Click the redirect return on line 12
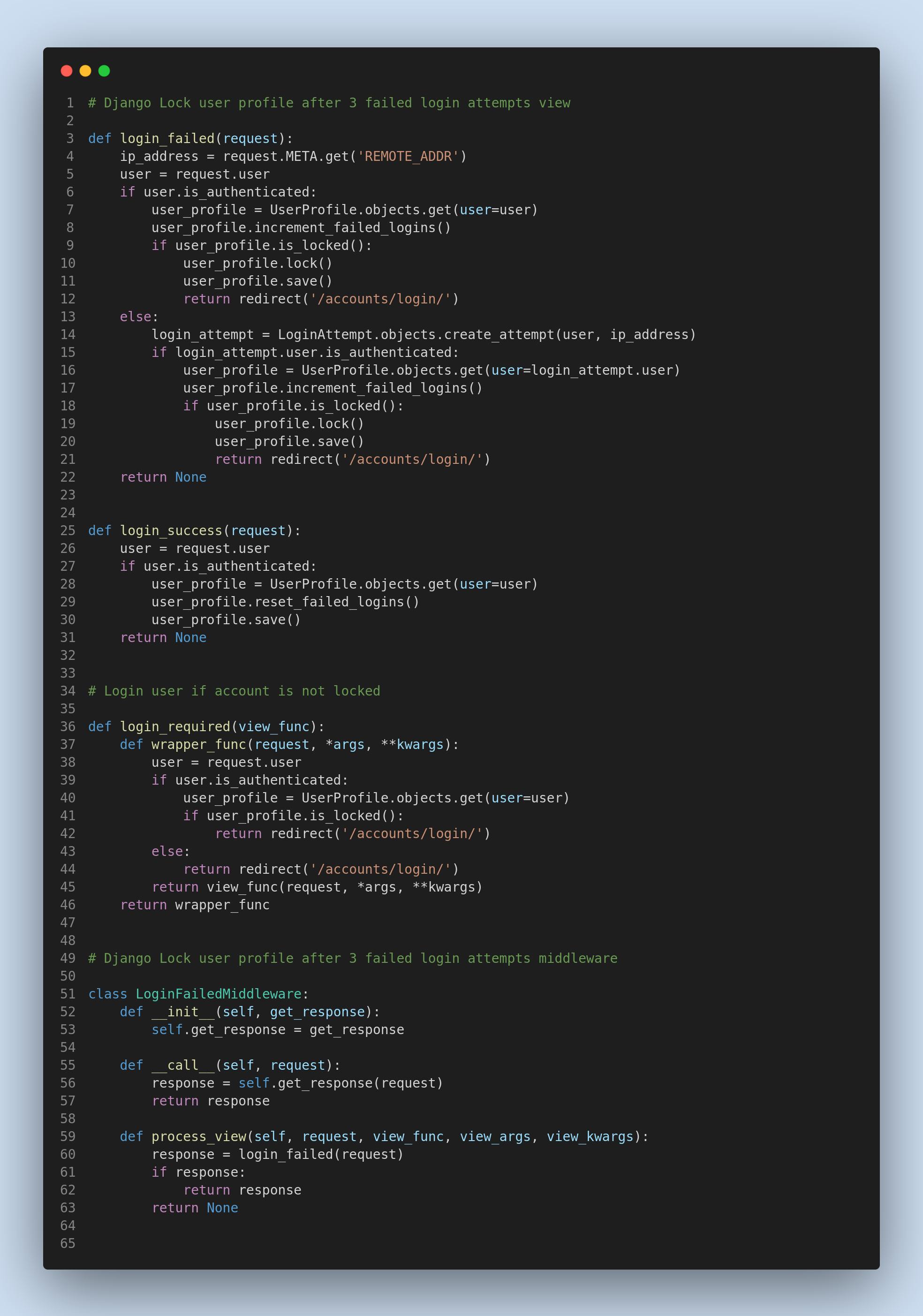The width and height of the screenshot is (923, 1316). click(x=321, y=299)
